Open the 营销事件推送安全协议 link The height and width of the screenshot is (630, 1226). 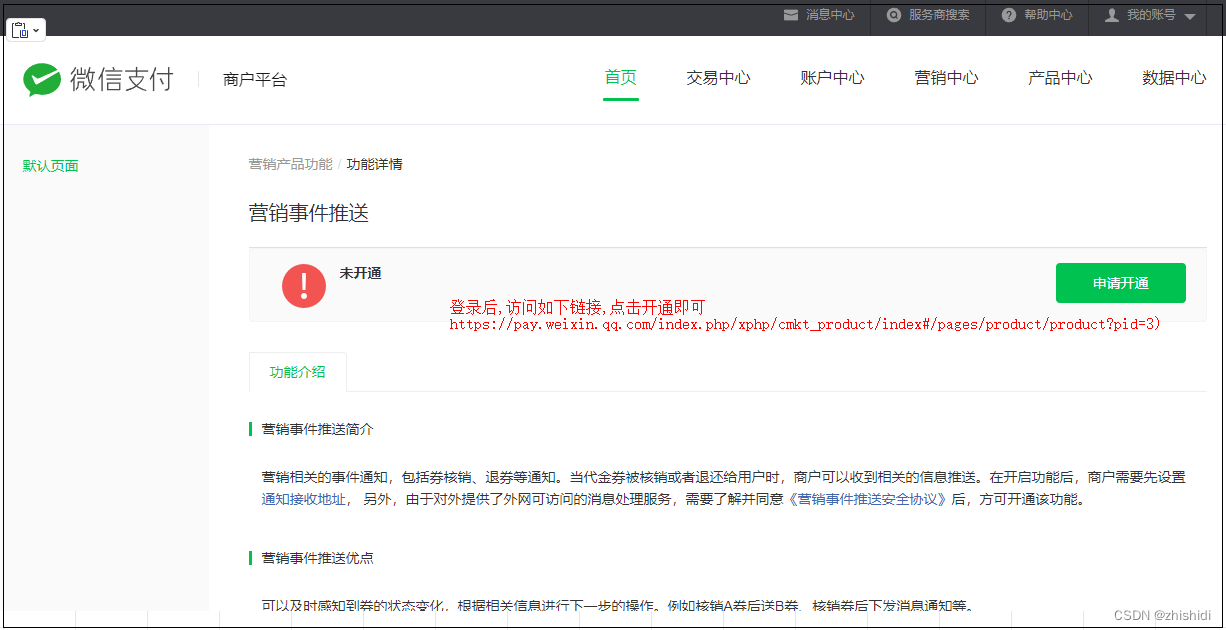point(868,499)
